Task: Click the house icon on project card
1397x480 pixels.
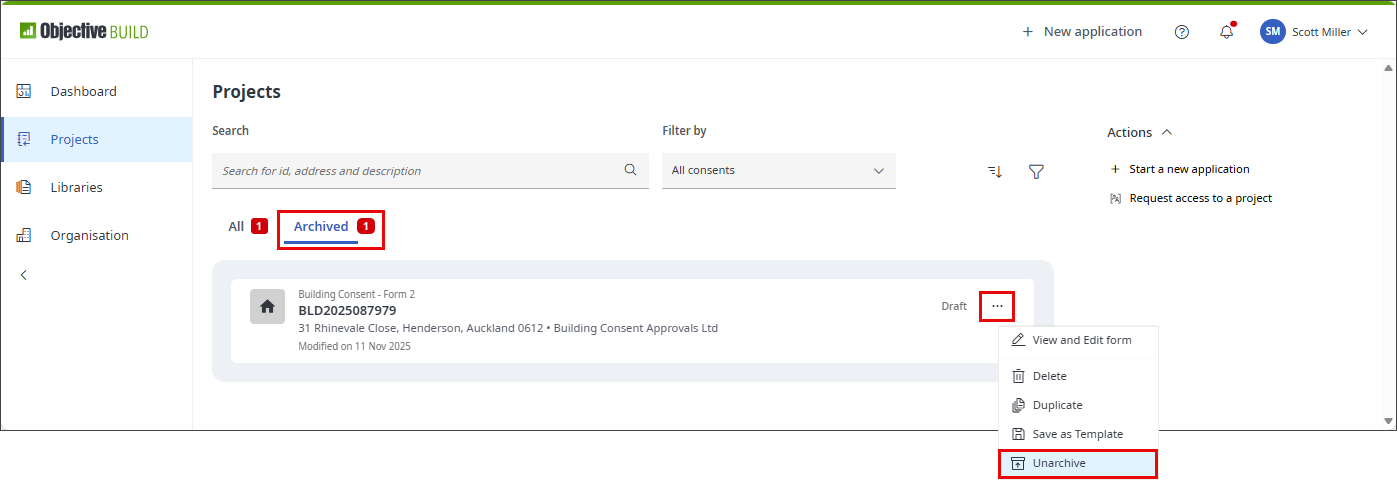Action: pos(267,307)
